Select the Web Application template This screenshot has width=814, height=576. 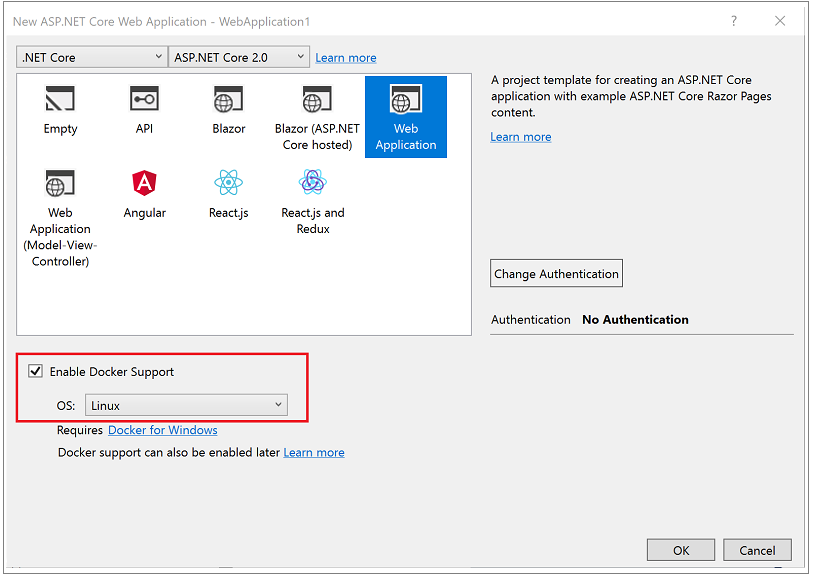[405, 110]
